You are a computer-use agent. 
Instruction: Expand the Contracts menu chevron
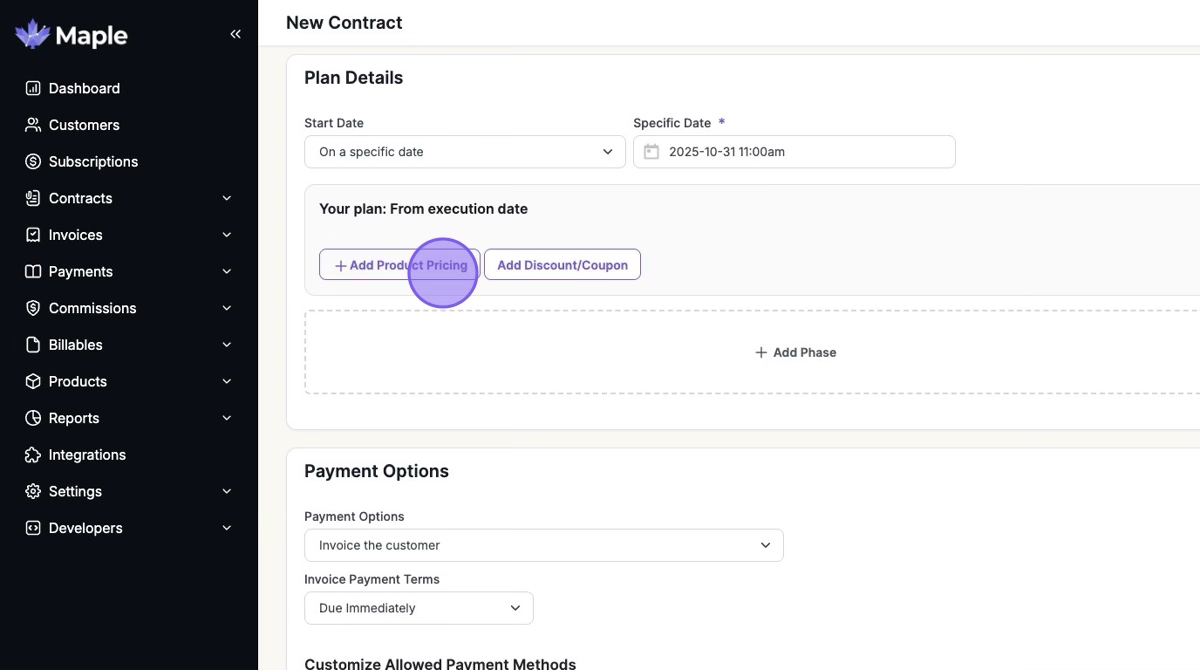click(x=227, y=198)
